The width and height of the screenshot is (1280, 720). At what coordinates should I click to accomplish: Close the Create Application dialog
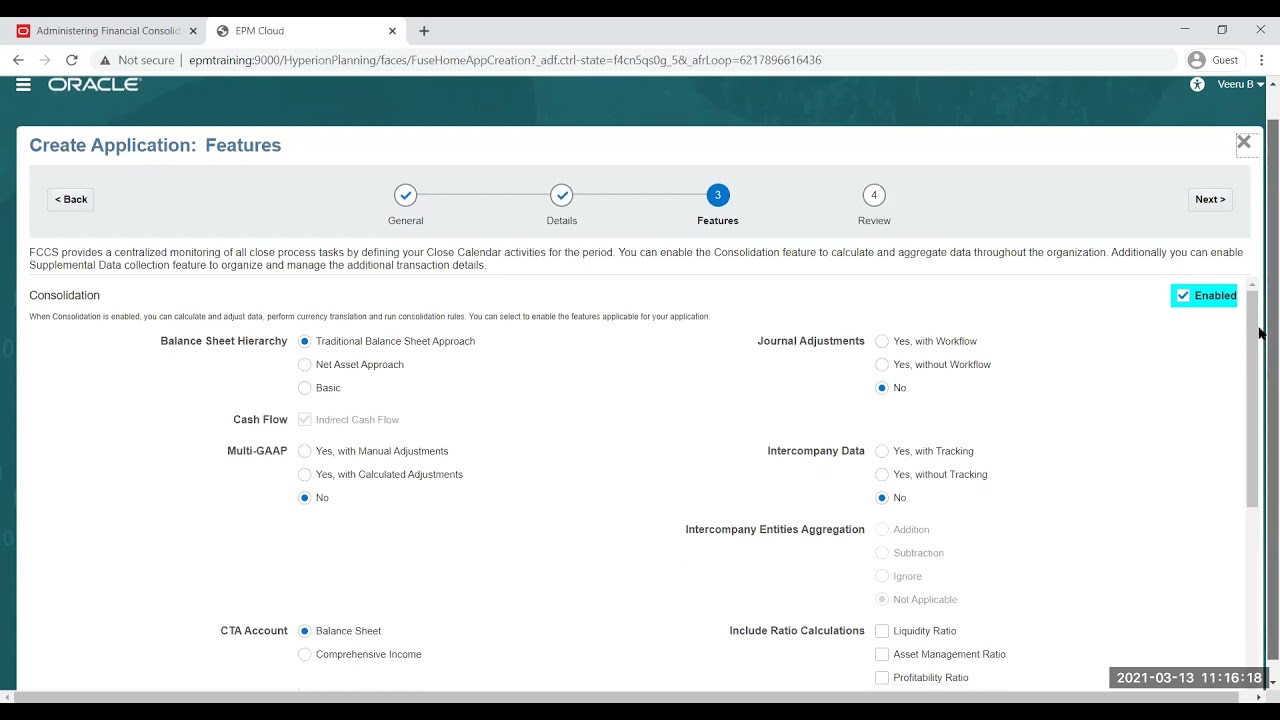pyautogui.click(x=1244, y=142)
